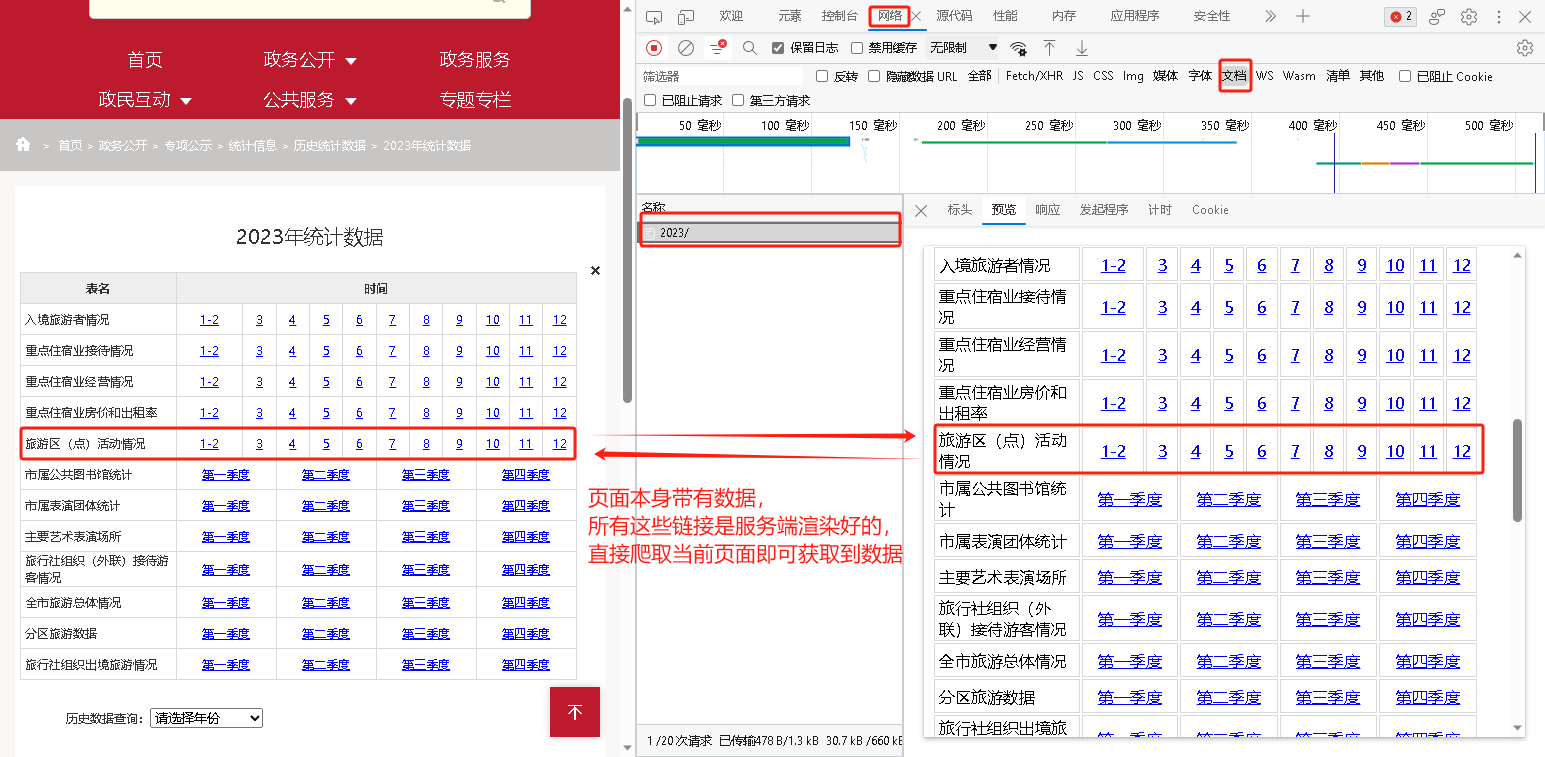Import a HAR file

pos(1049,47)
